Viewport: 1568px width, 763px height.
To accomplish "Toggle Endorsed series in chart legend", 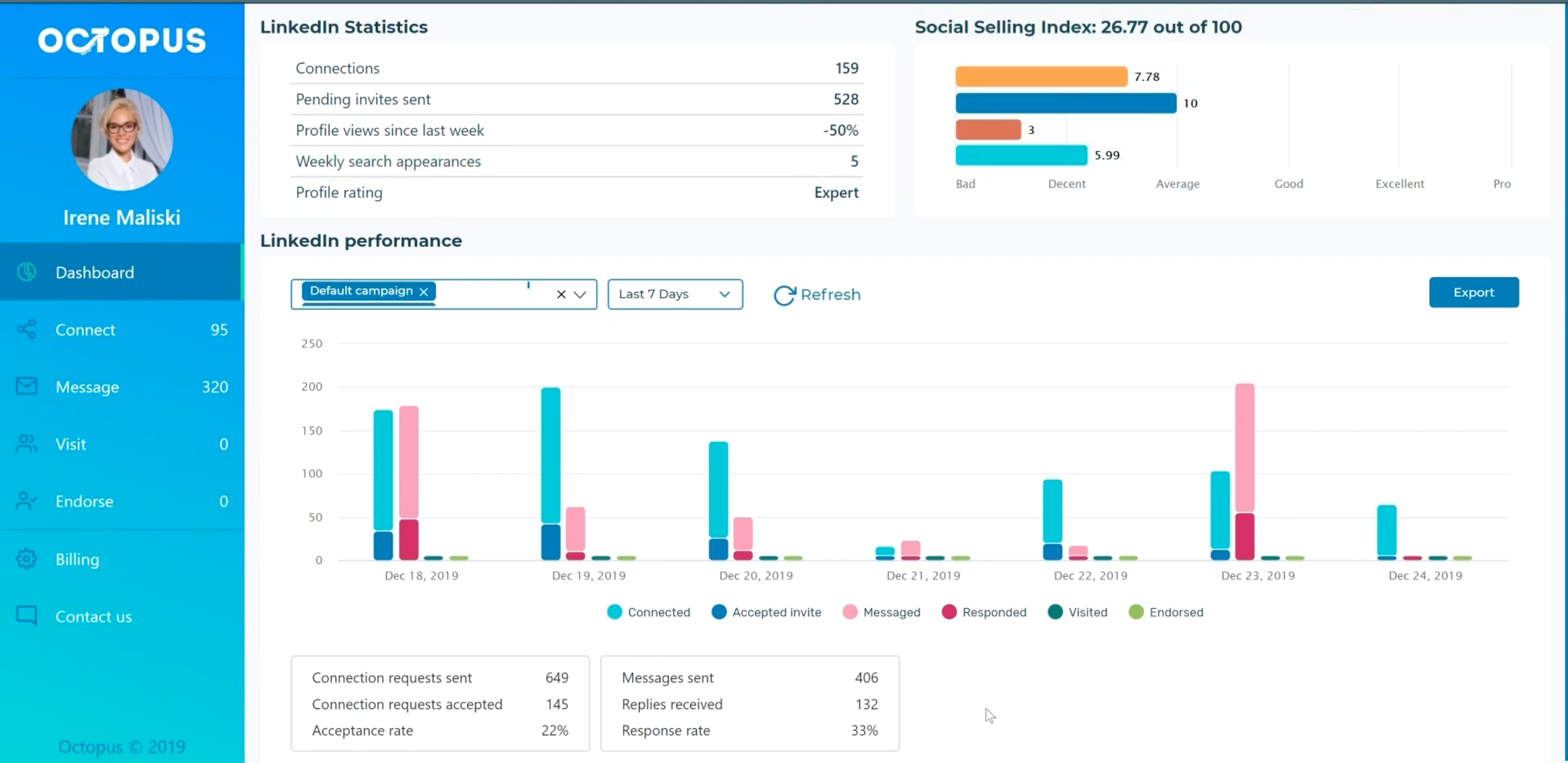I will coord(1166,612).
